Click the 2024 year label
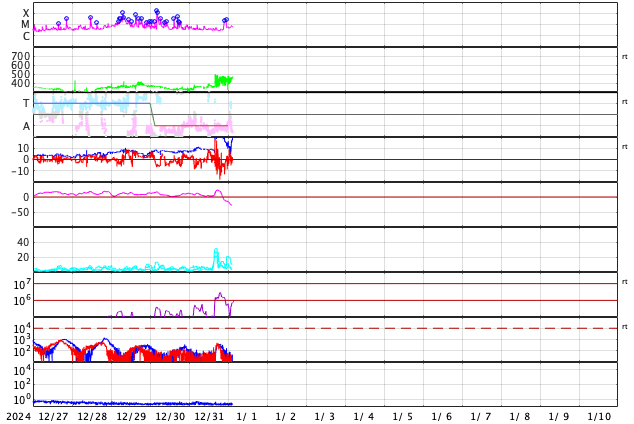Screen dimensions: 634x424 pyautogui.click(x=19, y=417)
